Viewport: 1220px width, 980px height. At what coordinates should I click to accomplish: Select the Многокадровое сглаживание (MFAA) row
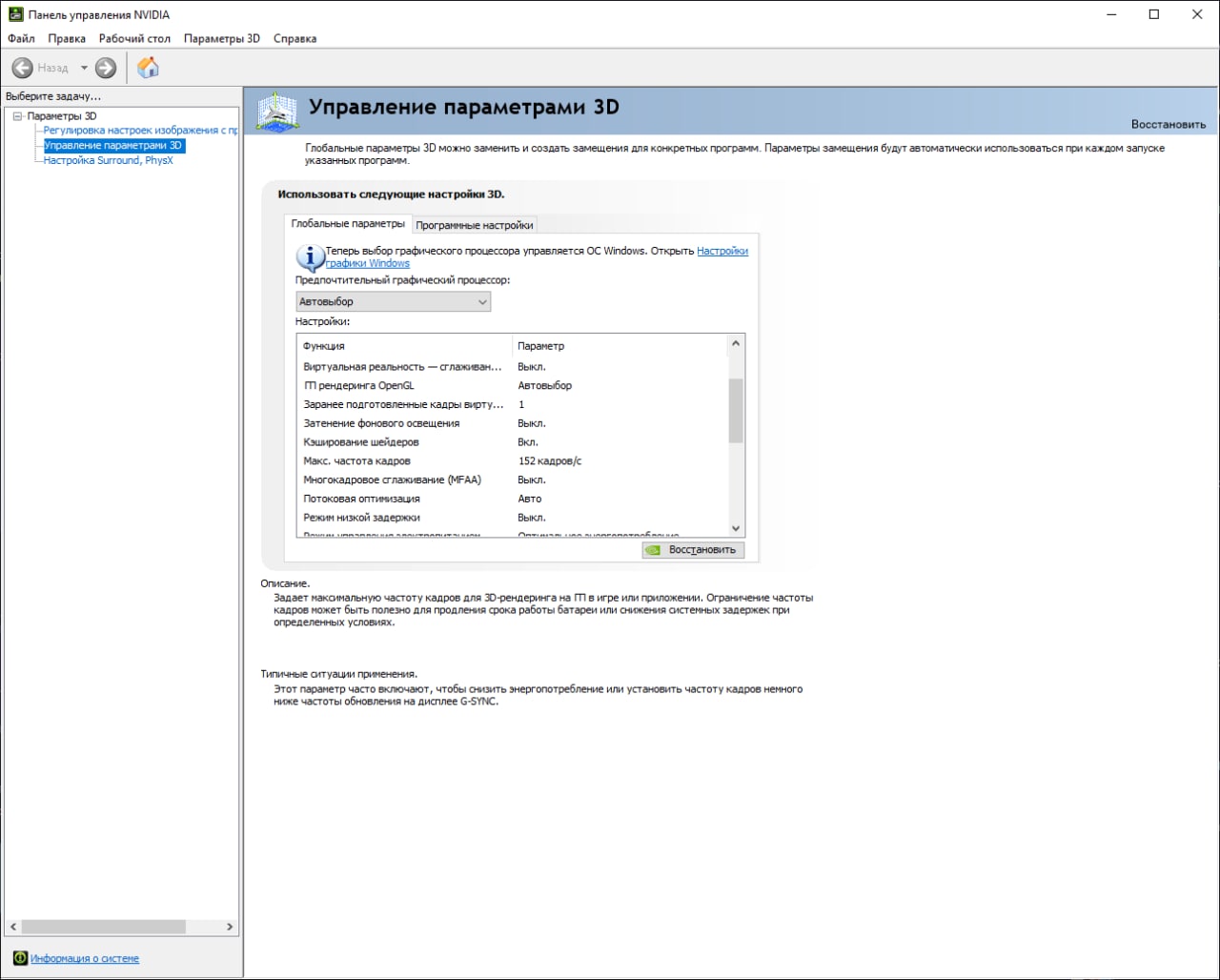click(513, 480)
